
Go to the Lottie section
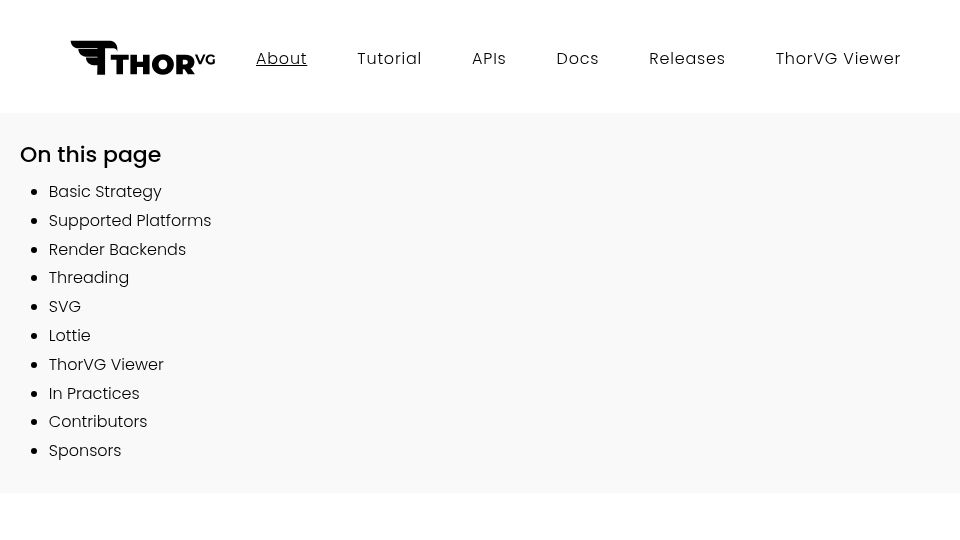[70, 336]
